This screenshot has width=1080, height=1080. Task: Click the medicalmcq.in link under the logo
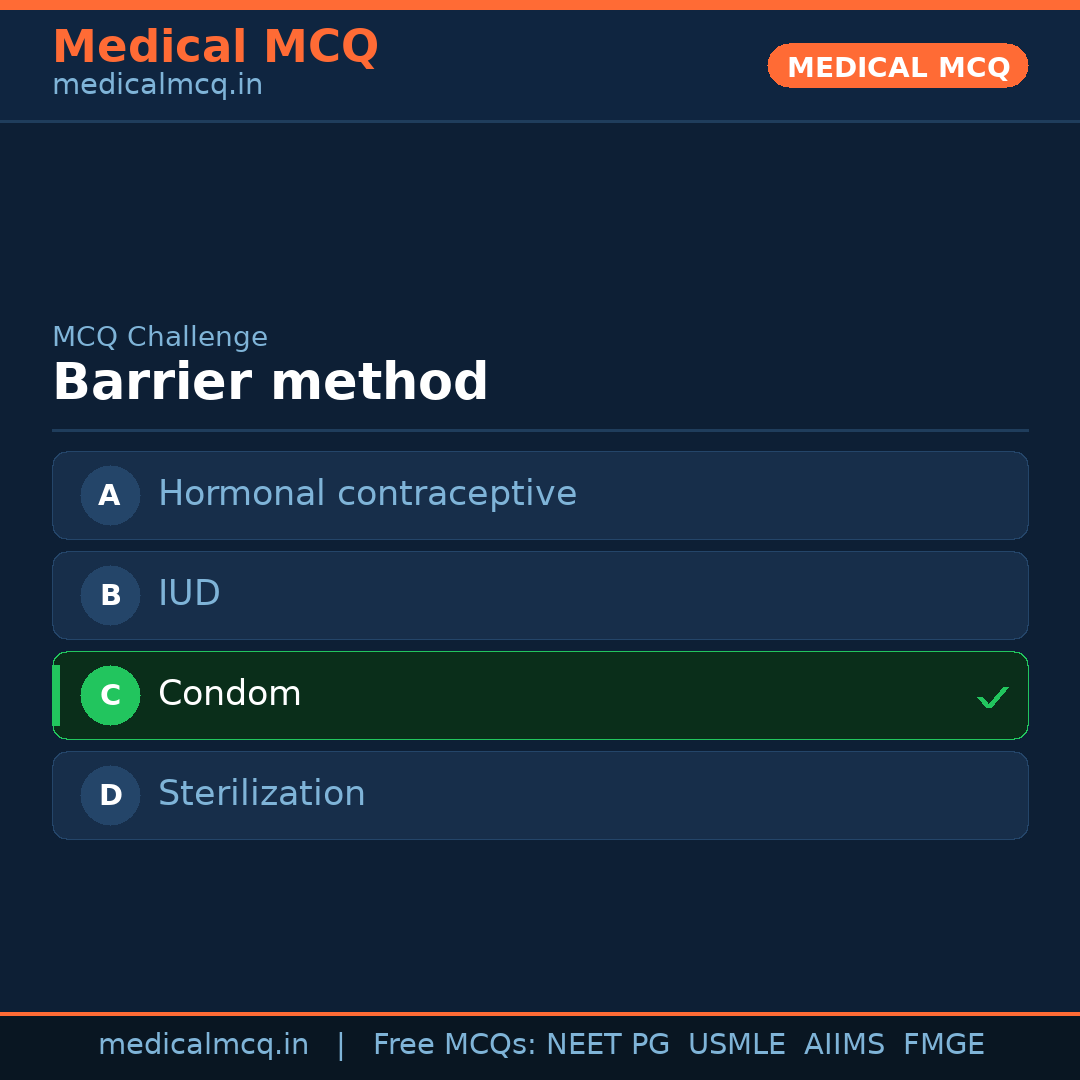coord(156,84)
